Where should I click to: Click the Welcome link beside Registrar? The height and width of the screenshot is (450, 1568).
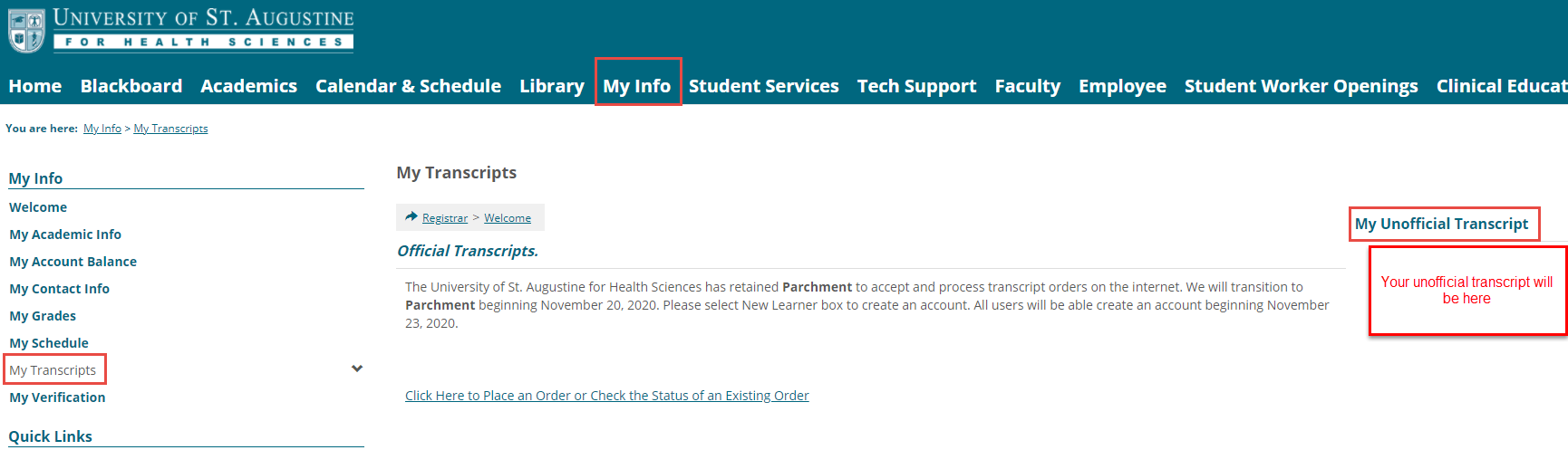tap(508, 218)
